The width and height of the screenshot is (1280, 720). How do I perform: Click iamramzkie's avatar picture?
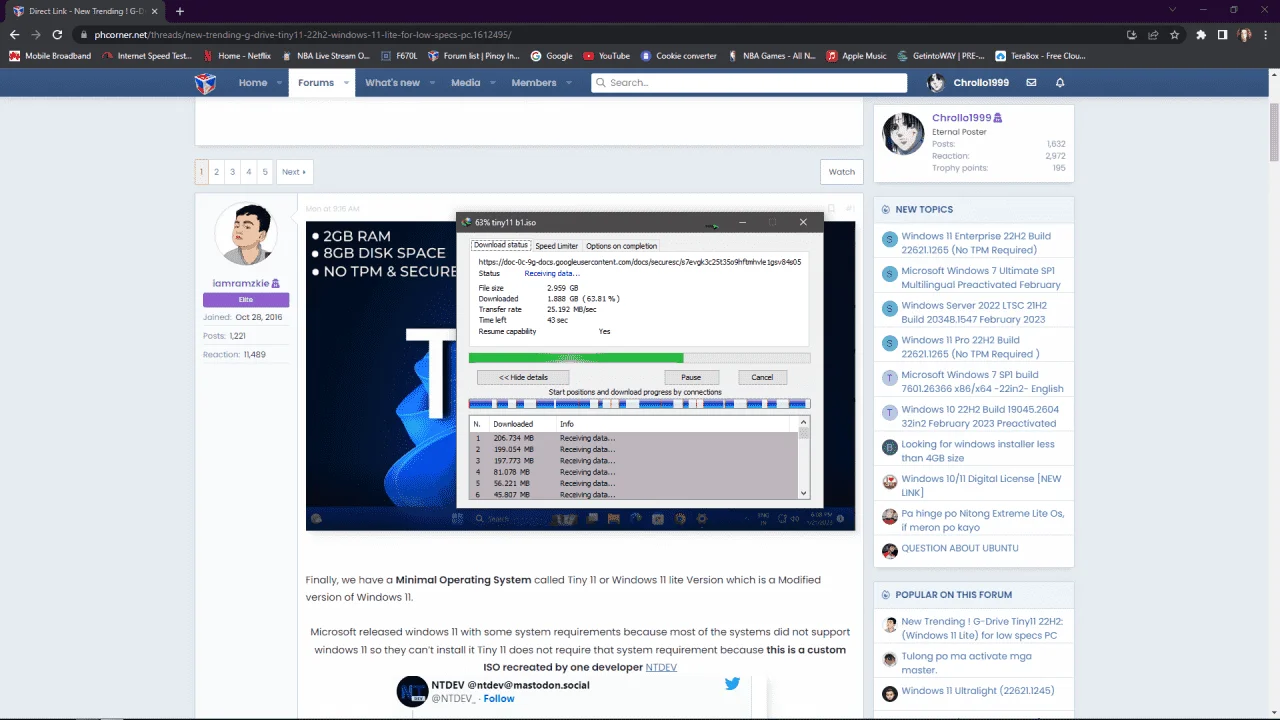click(246, 233)
